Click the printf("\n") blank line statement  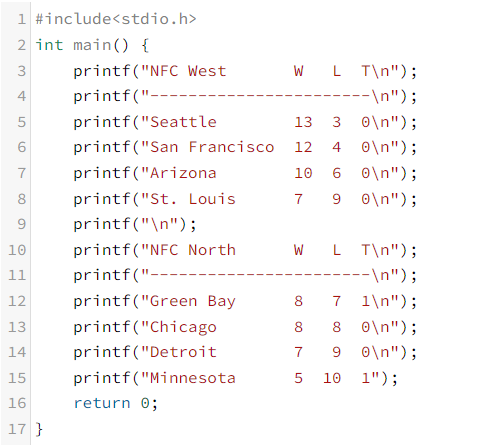[135, 224]
